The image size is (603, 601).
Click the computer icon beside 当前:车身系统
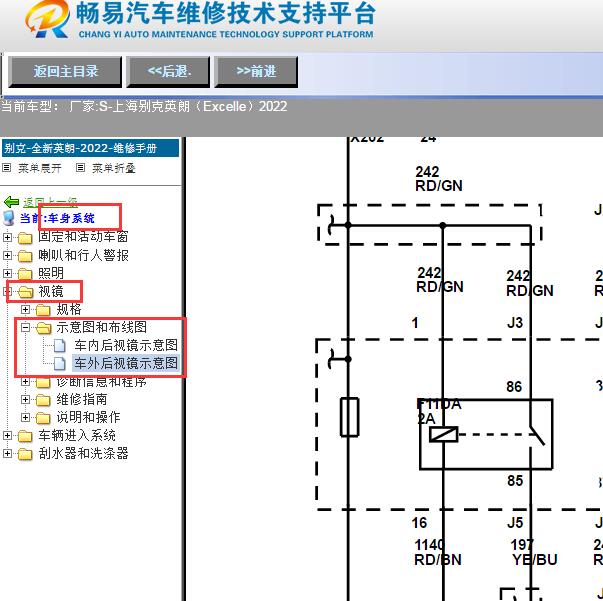pos(8,218)
